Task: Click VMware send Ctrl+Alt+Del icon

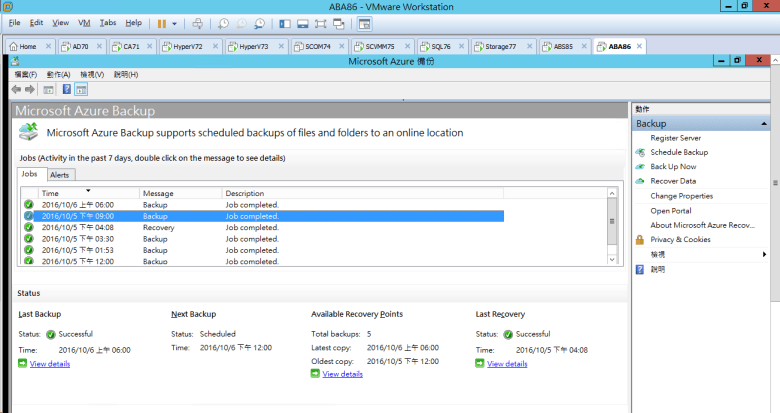Action: 197,23
